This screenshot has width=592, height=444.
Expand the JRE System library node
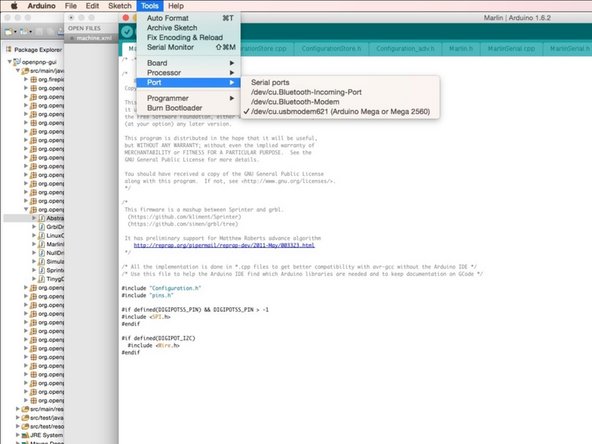point(17,435)
